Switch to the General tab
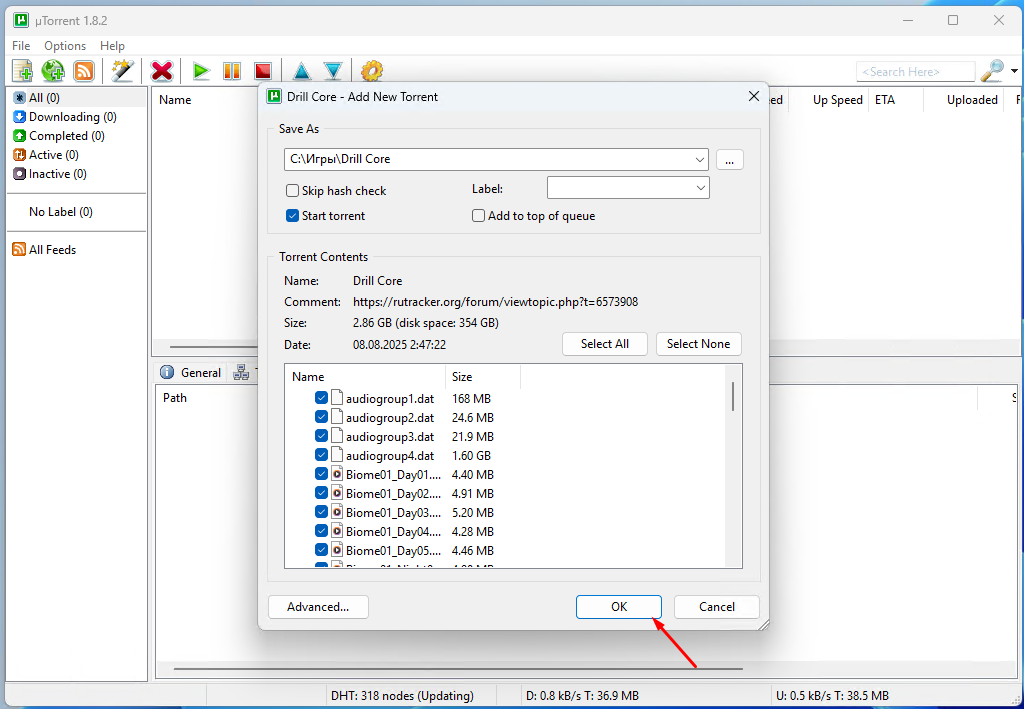Viewport: 1024px width, 709px height. [191, 373]
